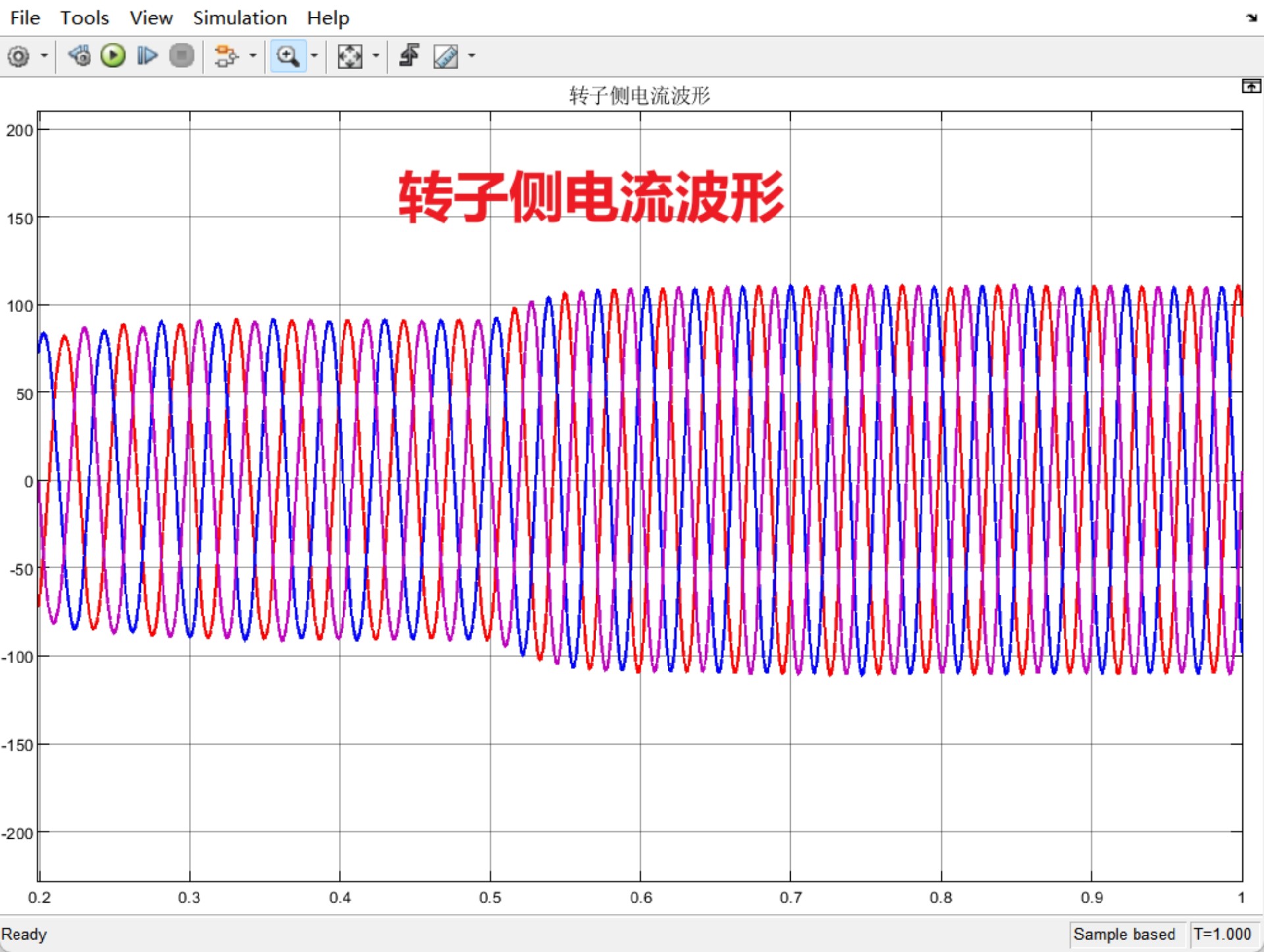Expand the signal selector dropdown arrow
1264x952 pixels.
point(253,56)
